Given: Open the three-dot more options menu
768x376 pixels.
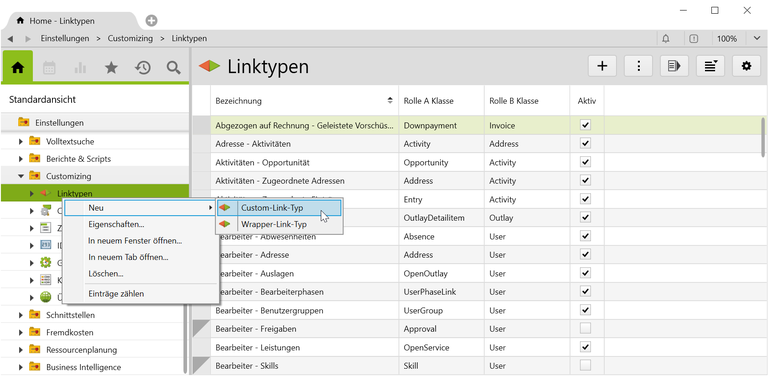Looking at the screenshot, I should (x=638, y=66).
